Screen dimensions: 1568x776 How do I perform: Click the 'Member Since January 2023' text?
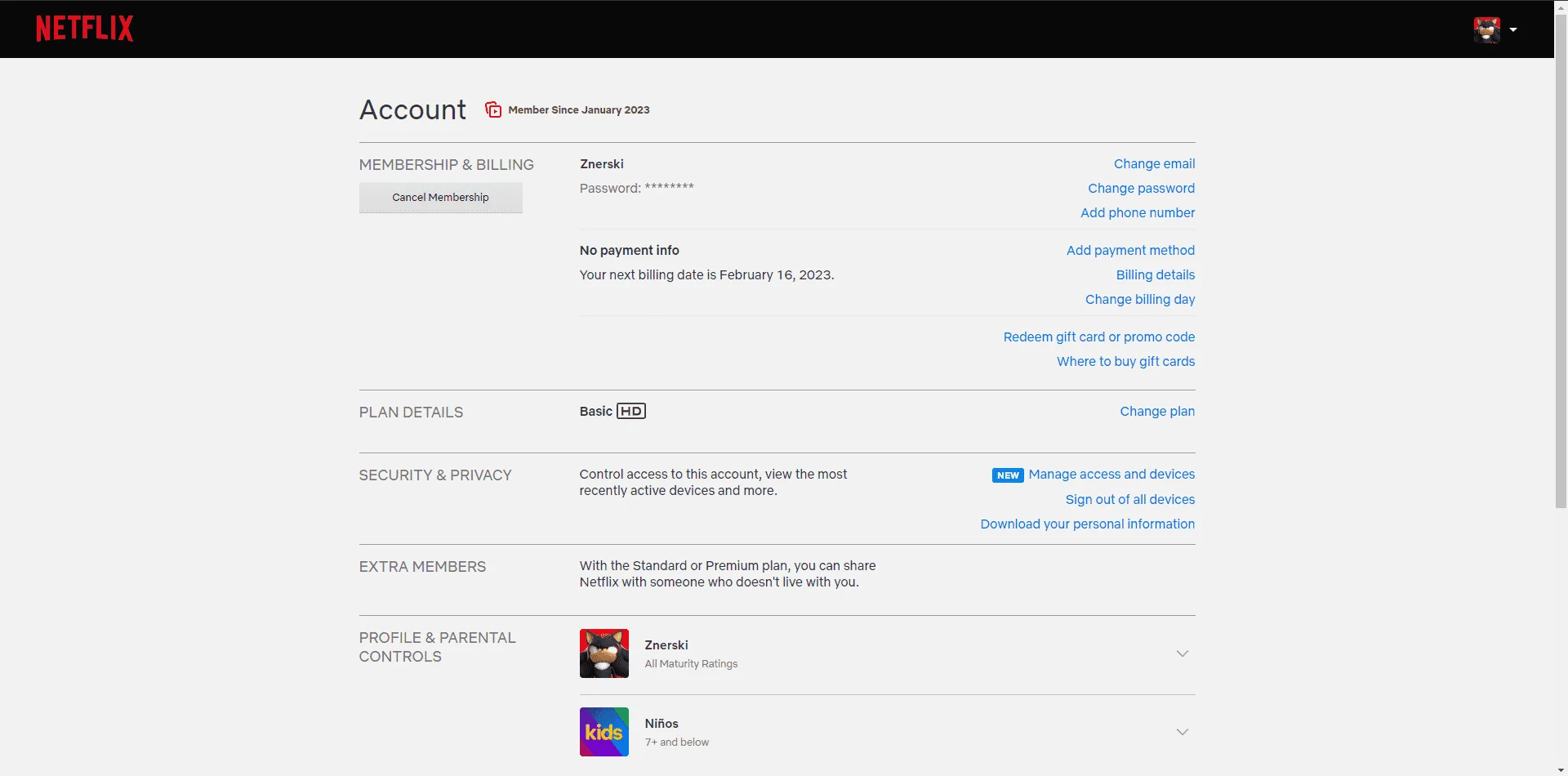point(579,109)
